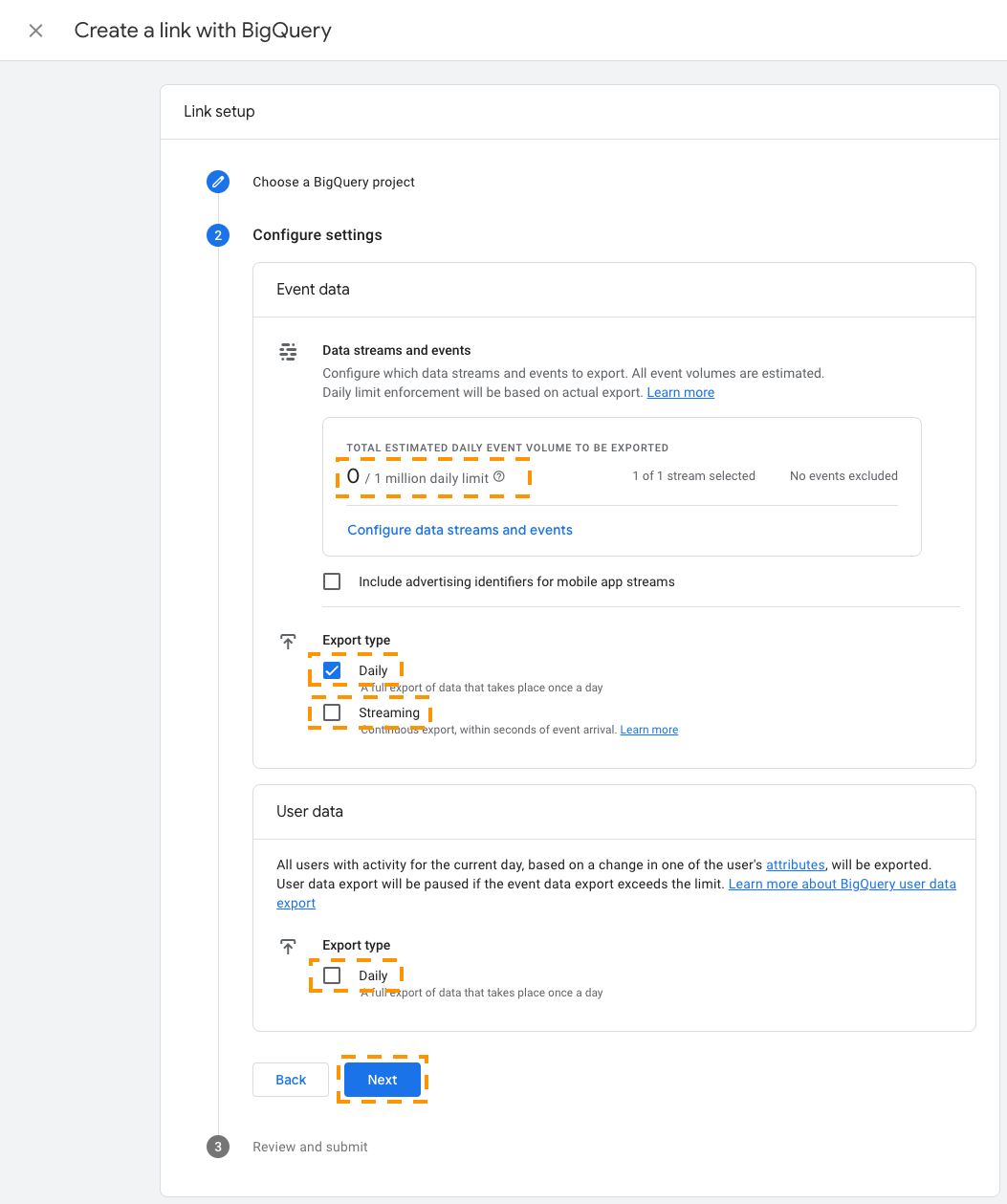This screenshot has width=1007, height=1204.
Task: Open the daily limit help icon
Action: tap(499, 476)
